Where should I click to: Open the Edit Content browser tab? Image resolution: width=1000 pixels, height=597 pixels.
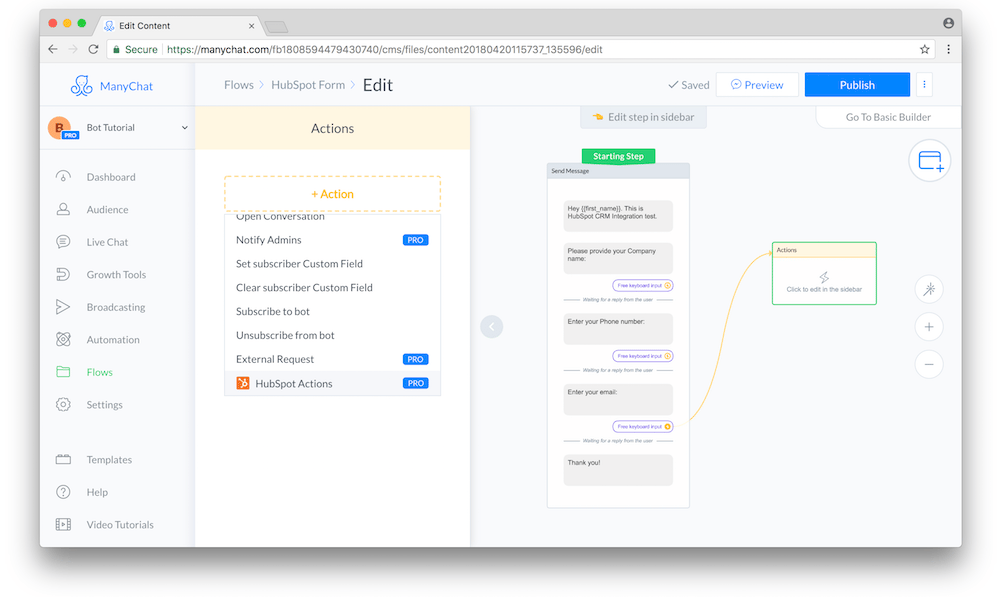[179, 26]
